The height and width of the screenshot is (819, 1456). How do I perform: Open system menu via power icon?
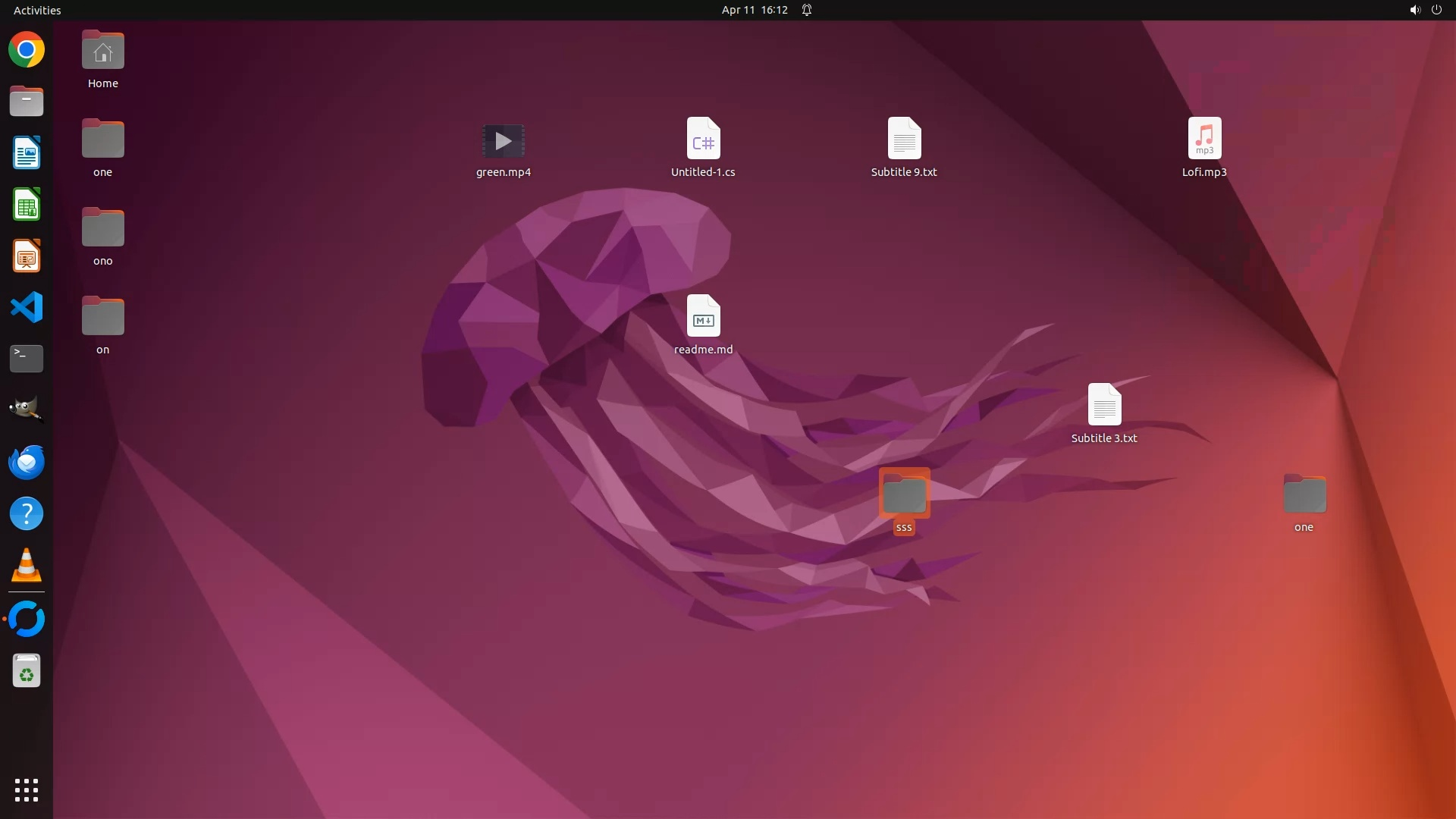[1436, 10]
